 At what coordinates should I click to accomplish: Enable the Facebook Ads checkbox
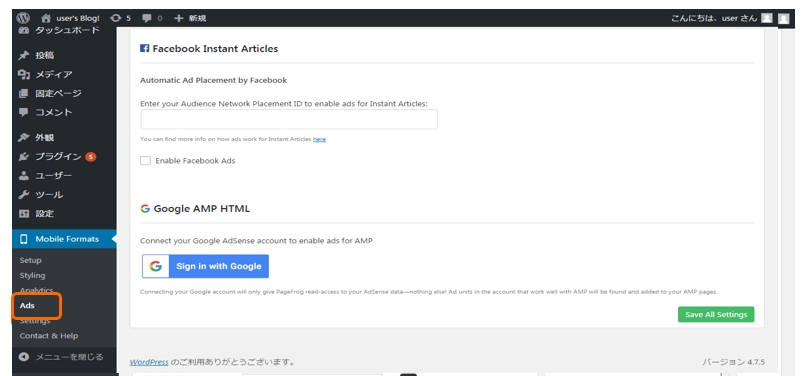pyautogui.click(x=145, y=161)
